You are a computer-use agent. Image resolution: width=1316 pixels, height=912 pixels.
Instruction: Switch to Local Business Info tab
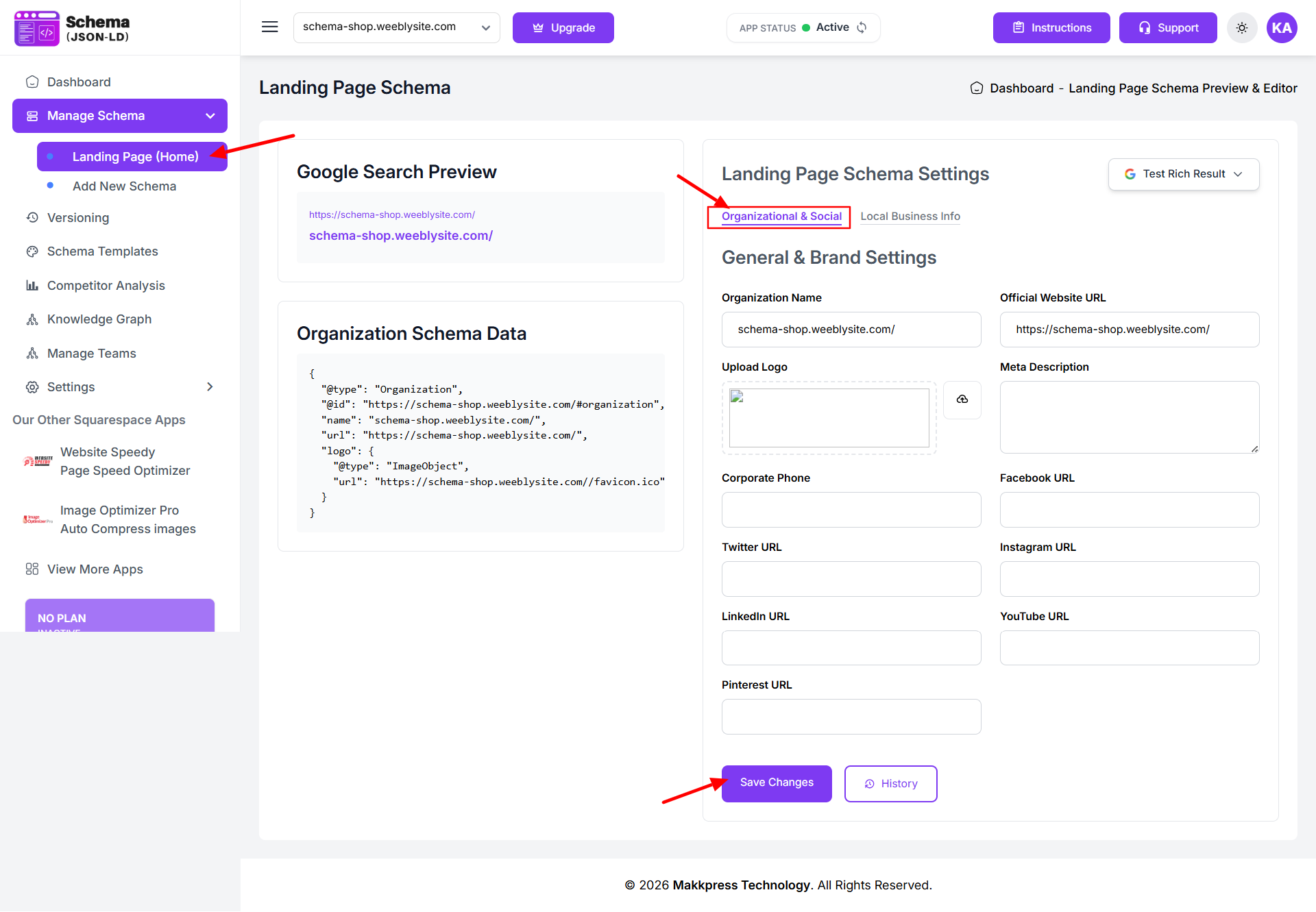(x=910, y=217)
